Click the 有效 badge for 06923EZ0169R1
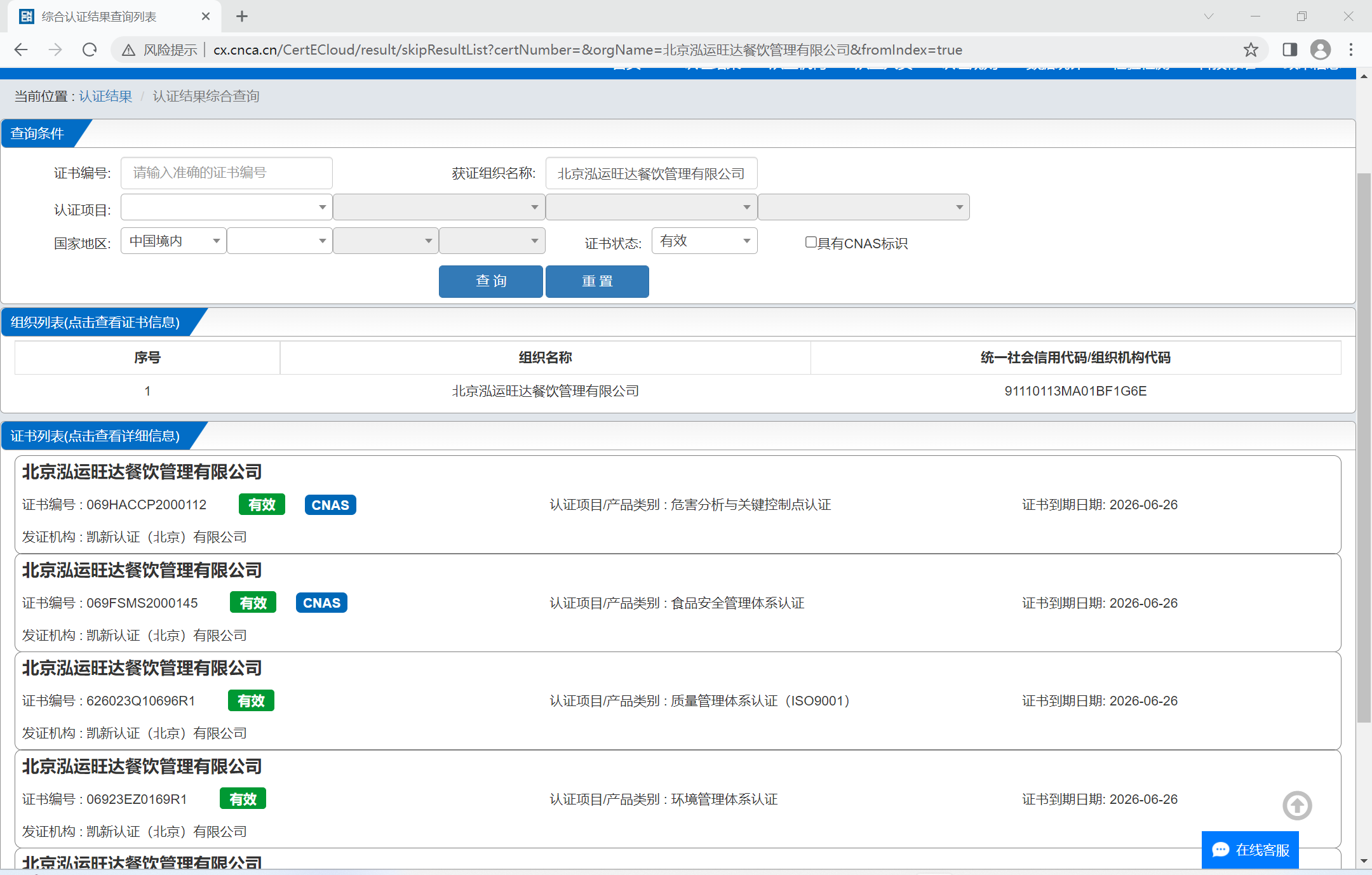The height and width of the screenshot is (875, 1372). (x=243, y=799)
